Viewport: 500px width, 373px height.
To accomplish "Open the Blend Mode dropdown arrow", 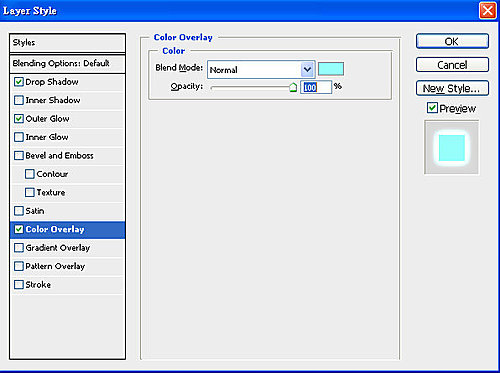I will coord(307,70).
